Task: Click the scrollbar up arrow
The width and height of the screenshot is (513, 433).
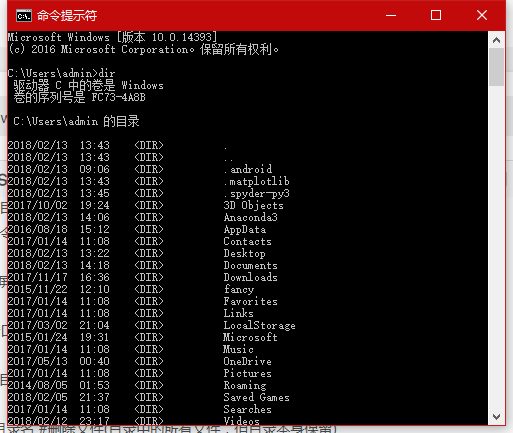Action: point(496,40)
